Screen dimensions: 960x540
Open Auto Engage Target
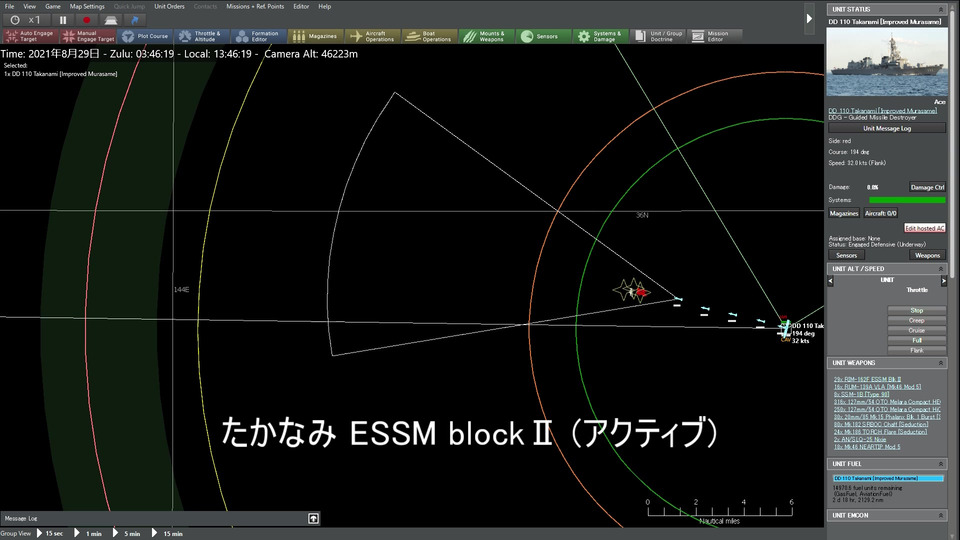click(x=30, y=36)
